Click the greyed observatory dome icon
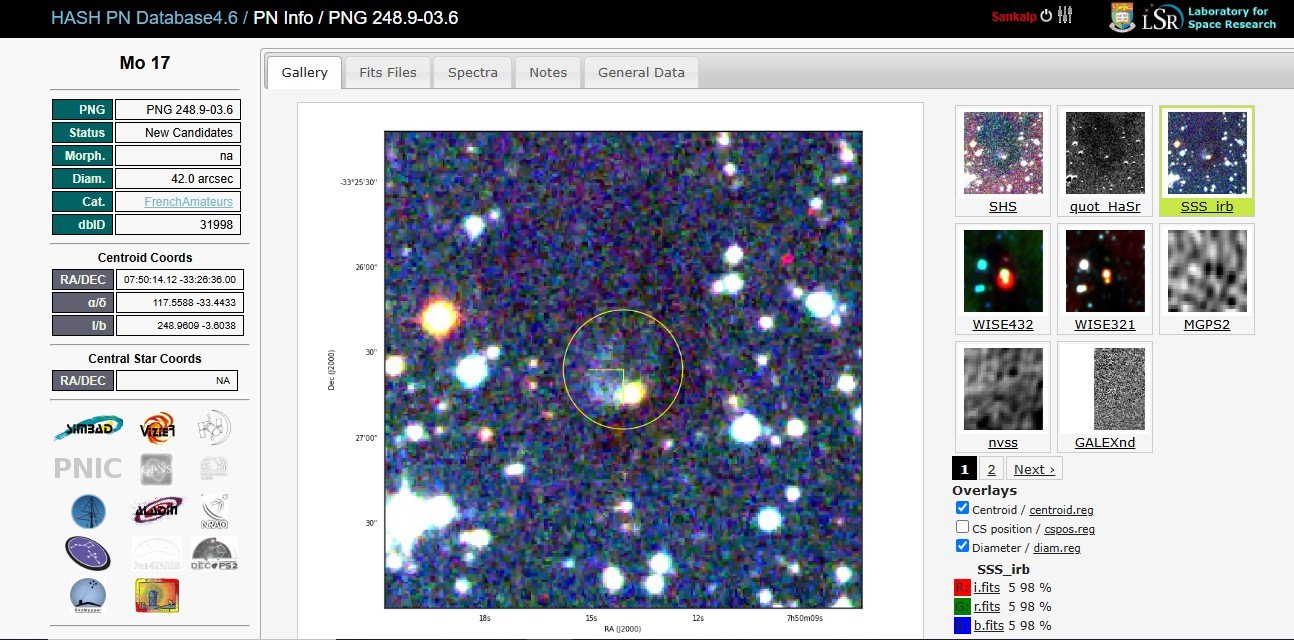Screen dimensions: 1294x640 (x=213, y=468)
